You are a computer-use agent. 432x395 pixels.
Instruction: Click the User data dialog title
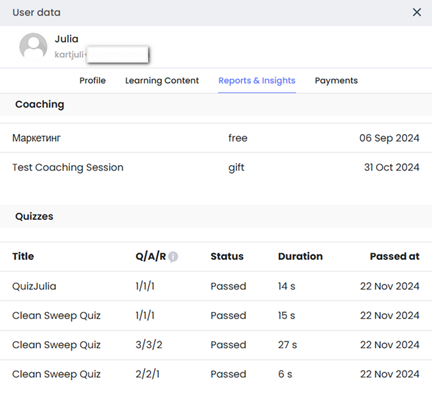36,13
